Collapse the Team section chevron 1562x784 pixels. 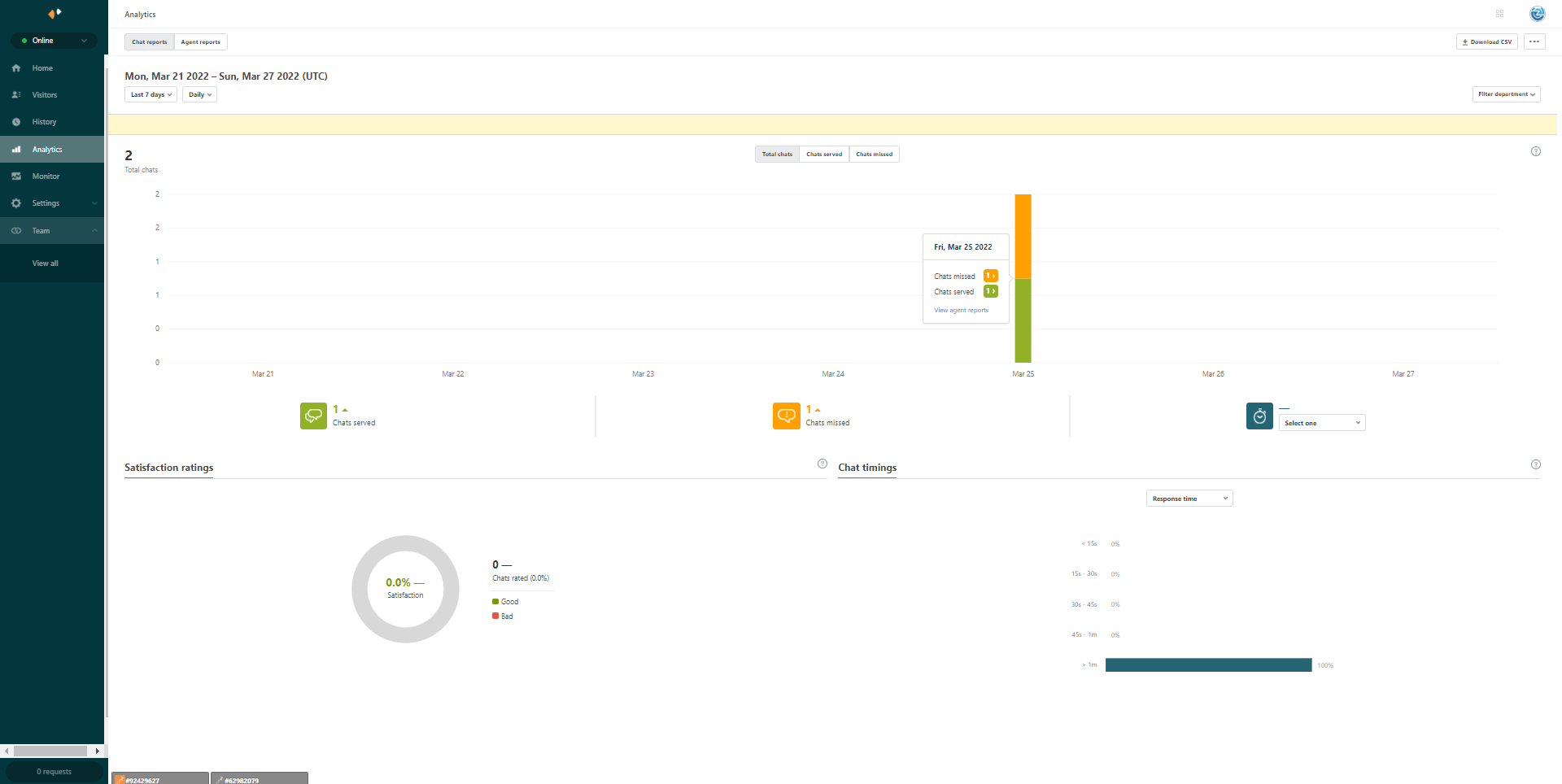click(x=94, y=231)
